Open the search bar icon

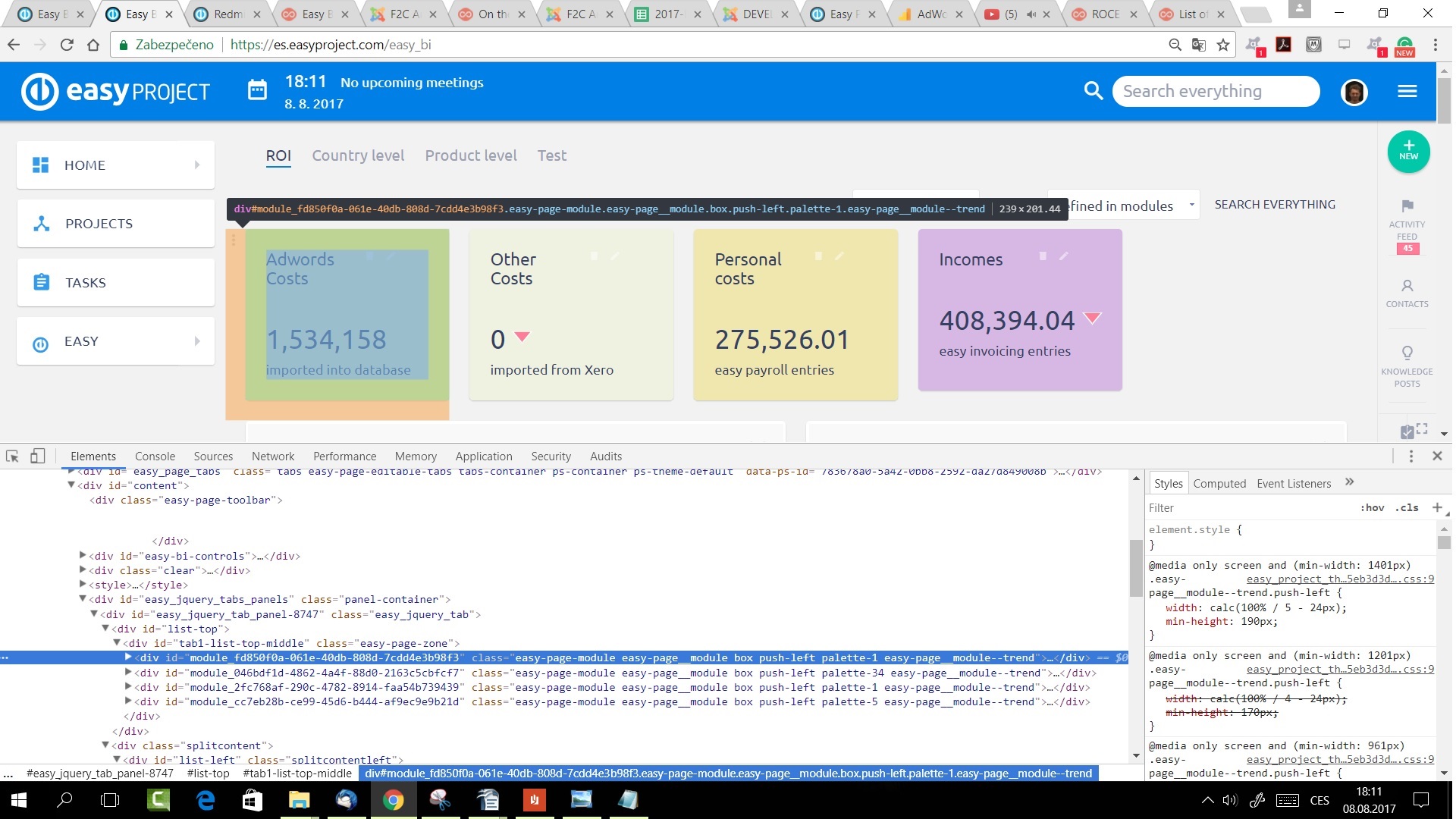[x=1093, y=91]
